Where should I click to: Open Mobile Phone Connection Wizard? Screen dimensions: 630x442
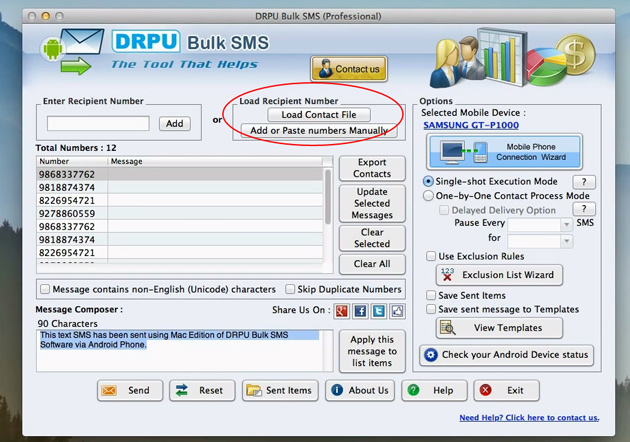[504, 152]
